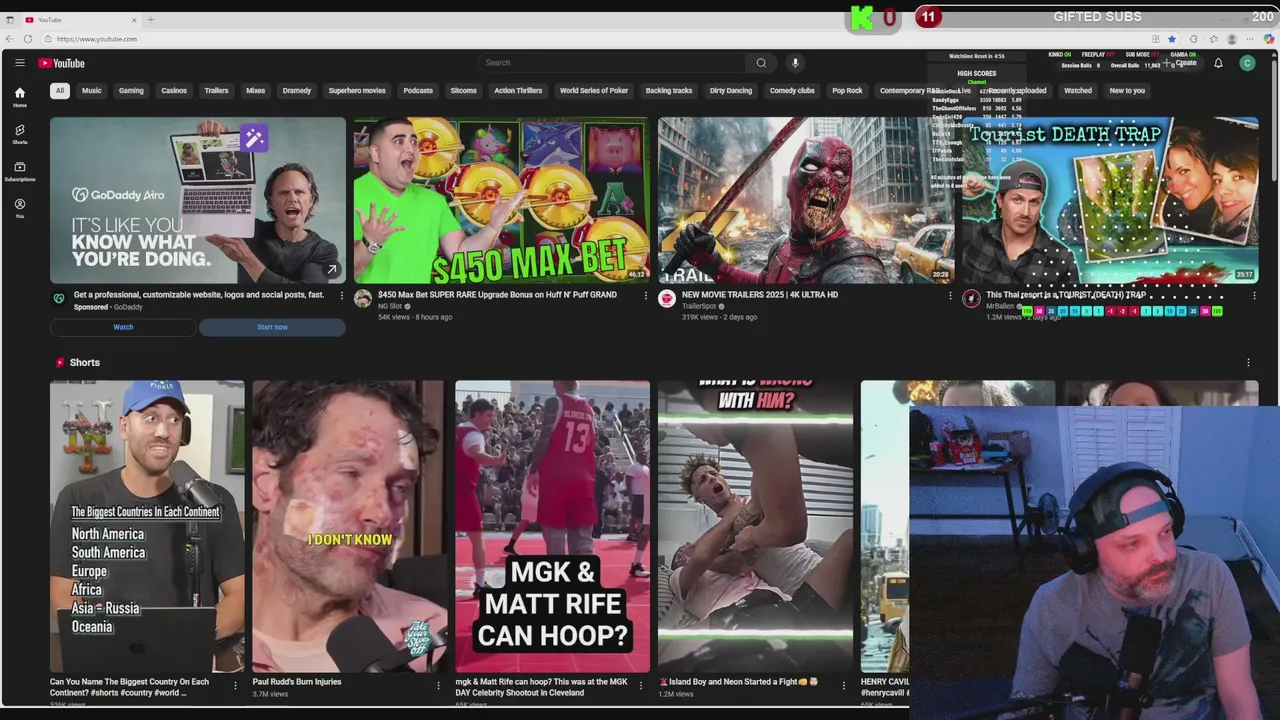Open the browser profile icon

1232,39
